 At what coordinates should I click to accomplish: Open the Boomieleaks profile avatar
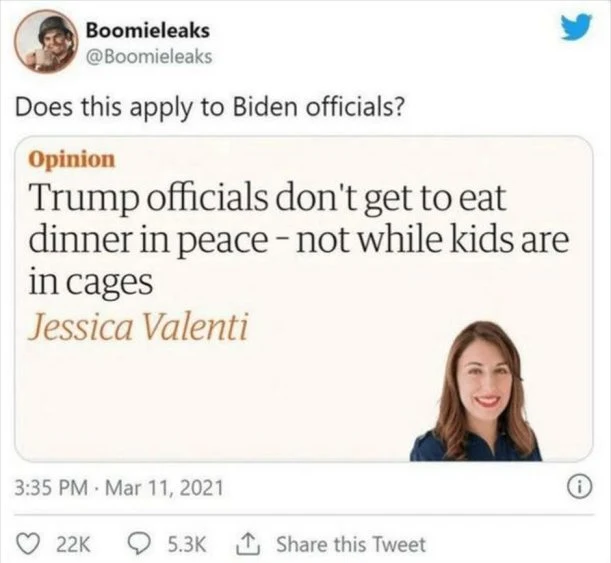click(46, 42)
